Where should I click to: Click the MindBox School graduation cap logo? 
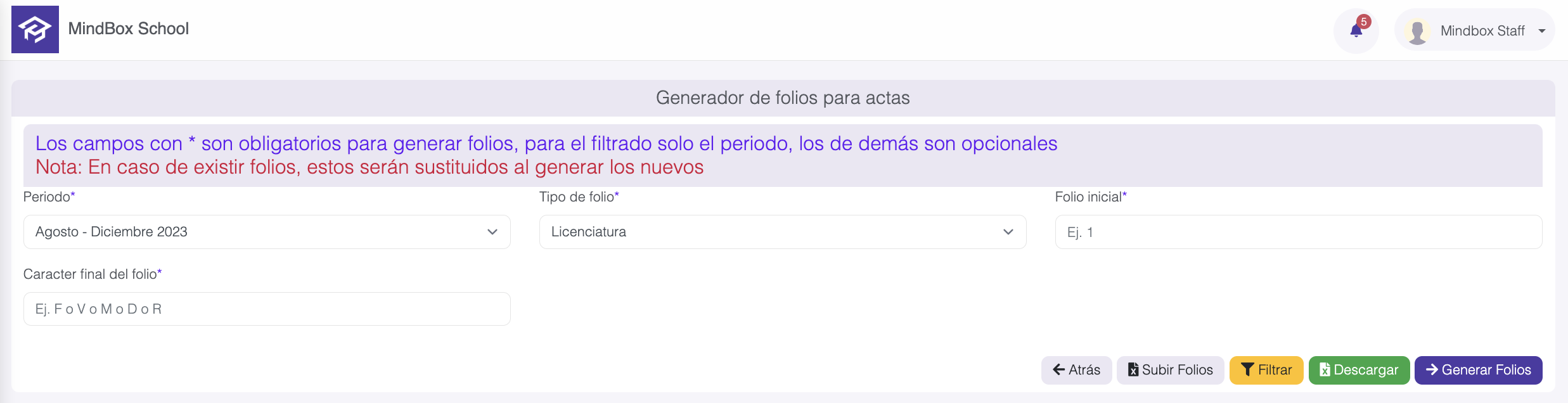click(35, 29)
